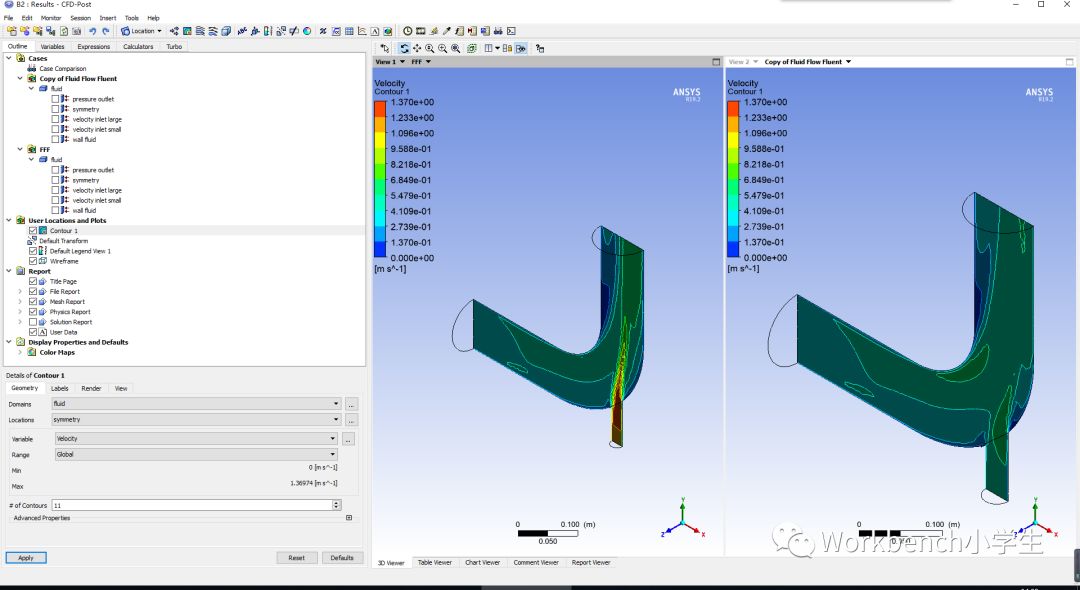
Task: Insert a Comment via toolbar icon
Action: pyautogui.click(x=375, y=31)
